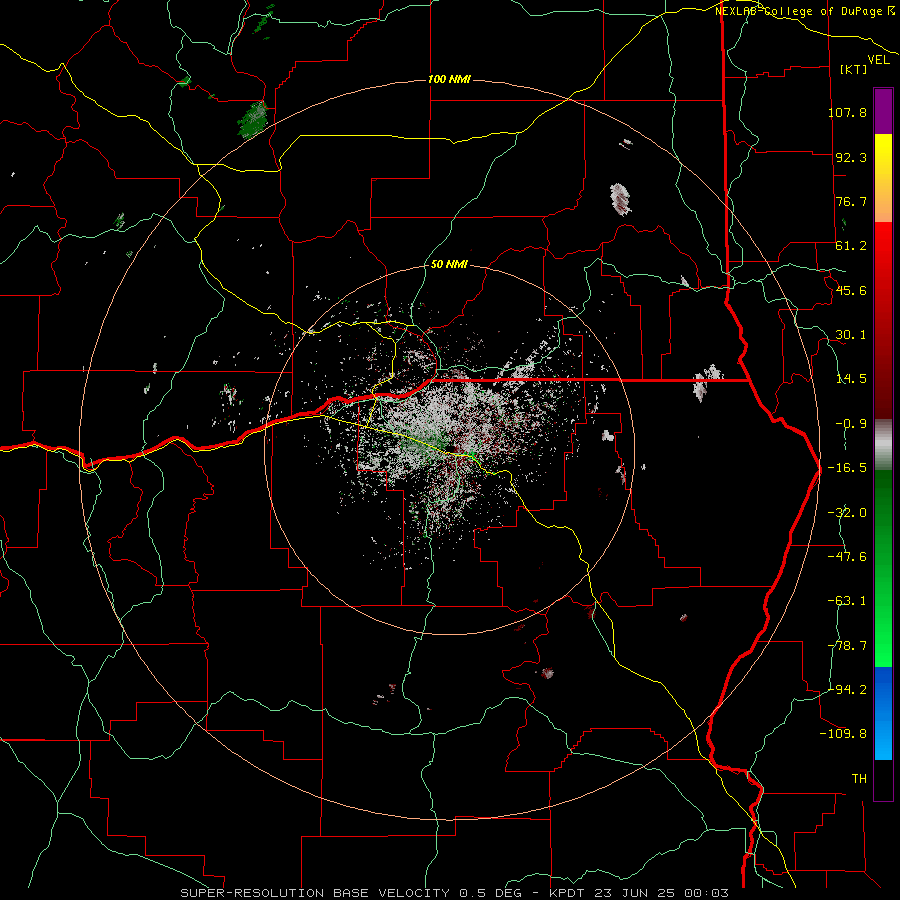Click the 50 NMI range ring label
This screenshot has width=900, height=900.
click(x=449, y=265)
